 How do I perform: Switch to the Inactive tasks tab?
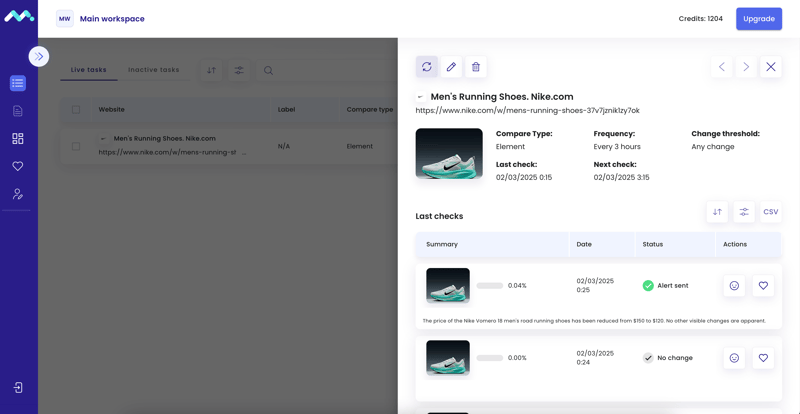coord(154,70)
